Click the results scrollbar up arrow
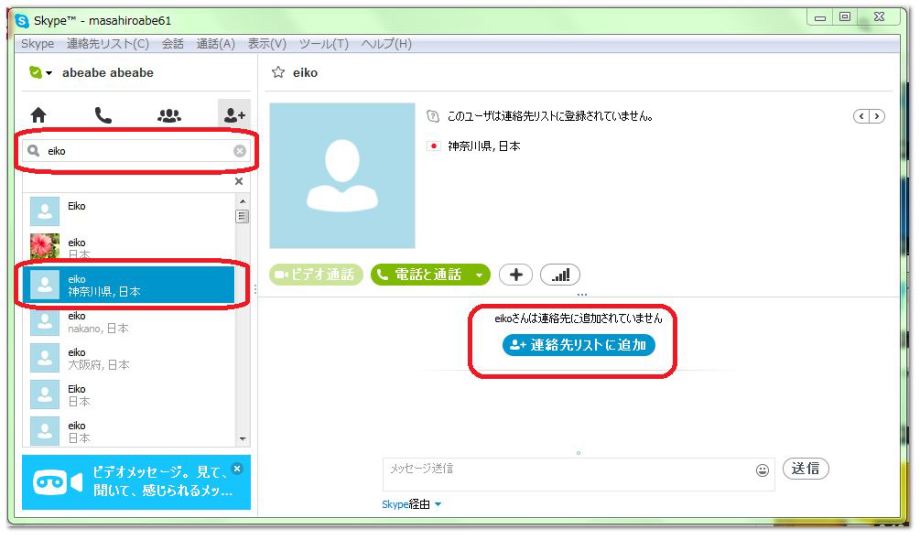The width and height of the screenshot is (920, 540). 242,201
